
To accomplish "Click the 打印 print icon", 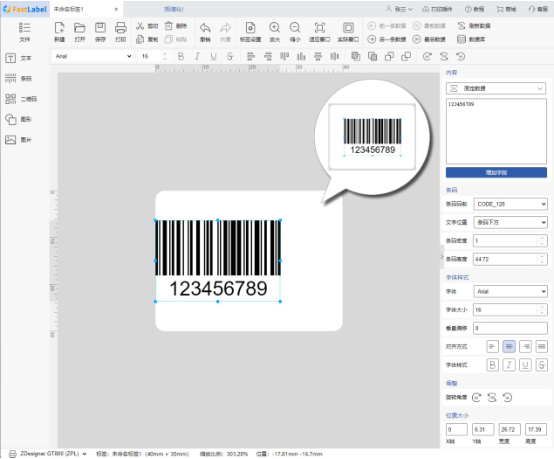I will (120, 28).
